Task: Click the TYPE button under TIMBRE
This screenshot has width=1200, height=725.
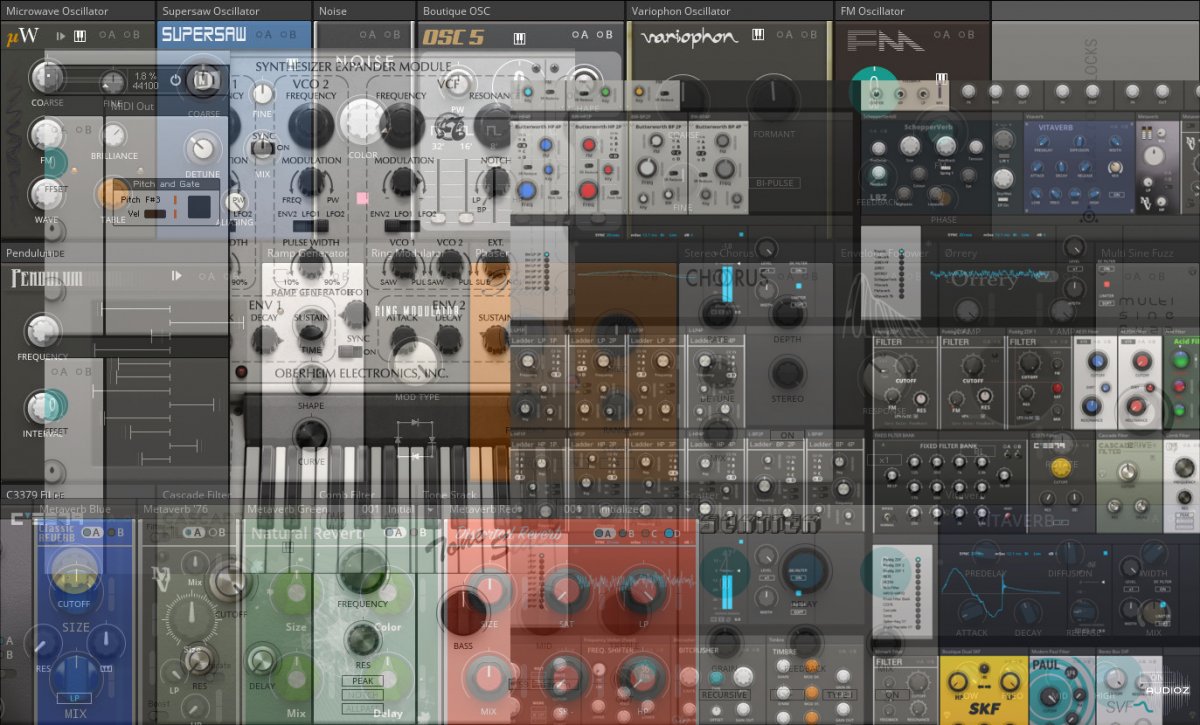Action: (838, 695)
